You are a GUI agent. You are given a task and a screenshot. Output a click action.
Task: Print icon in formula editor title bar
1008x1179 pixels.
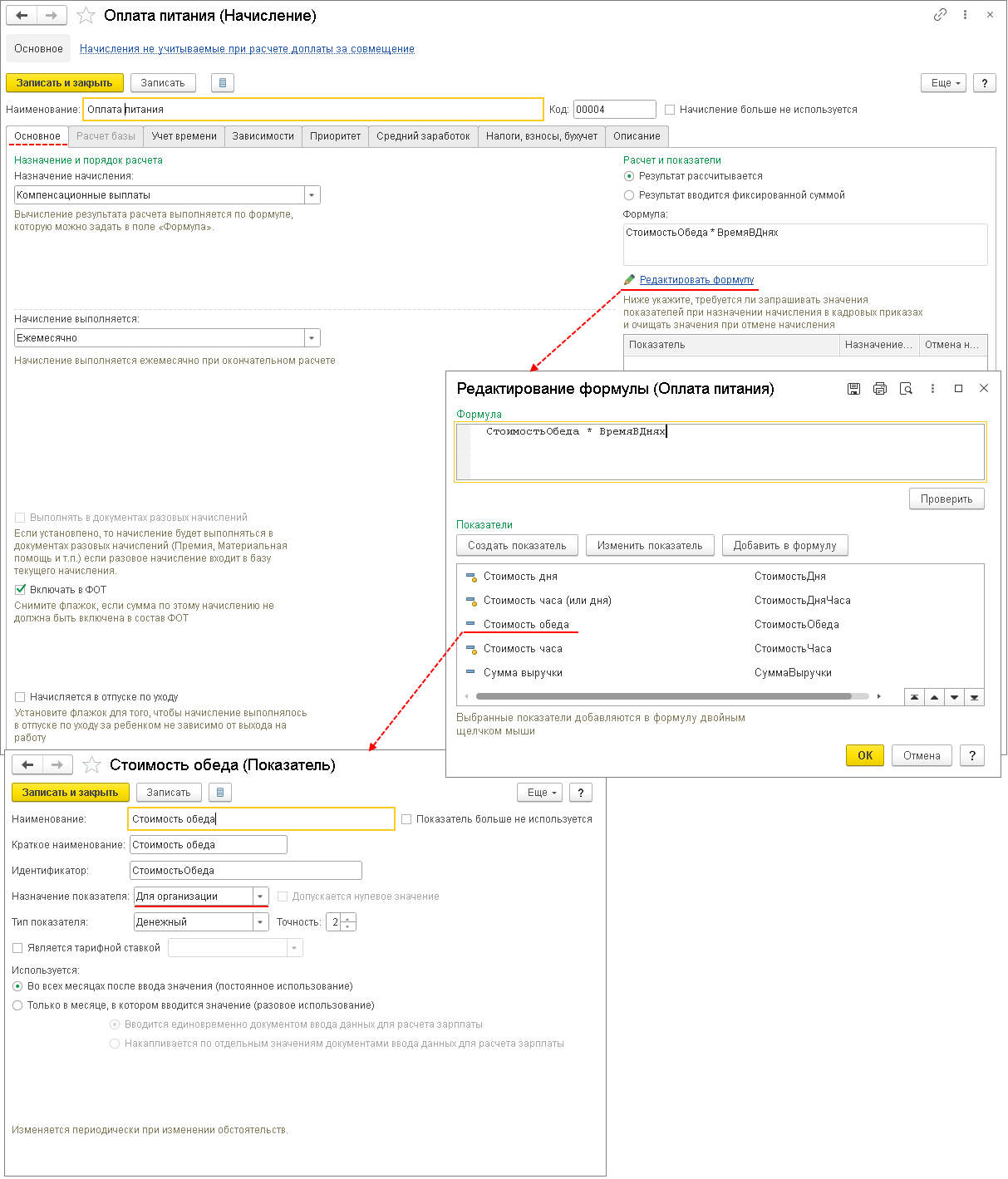click(x=880, y=389)
